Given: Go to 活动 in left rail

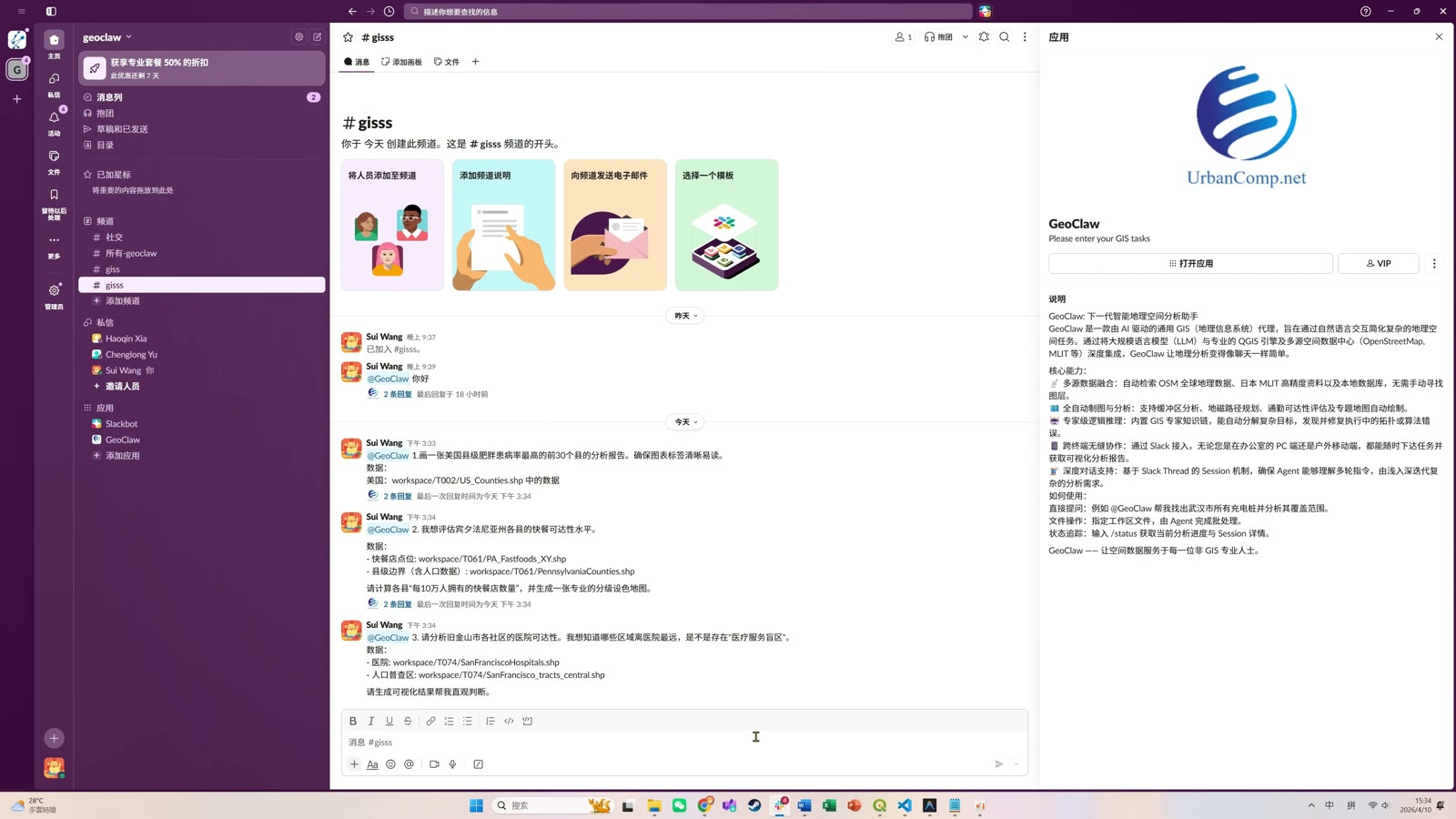Looking at the screenshot, I should click(54, 121).
